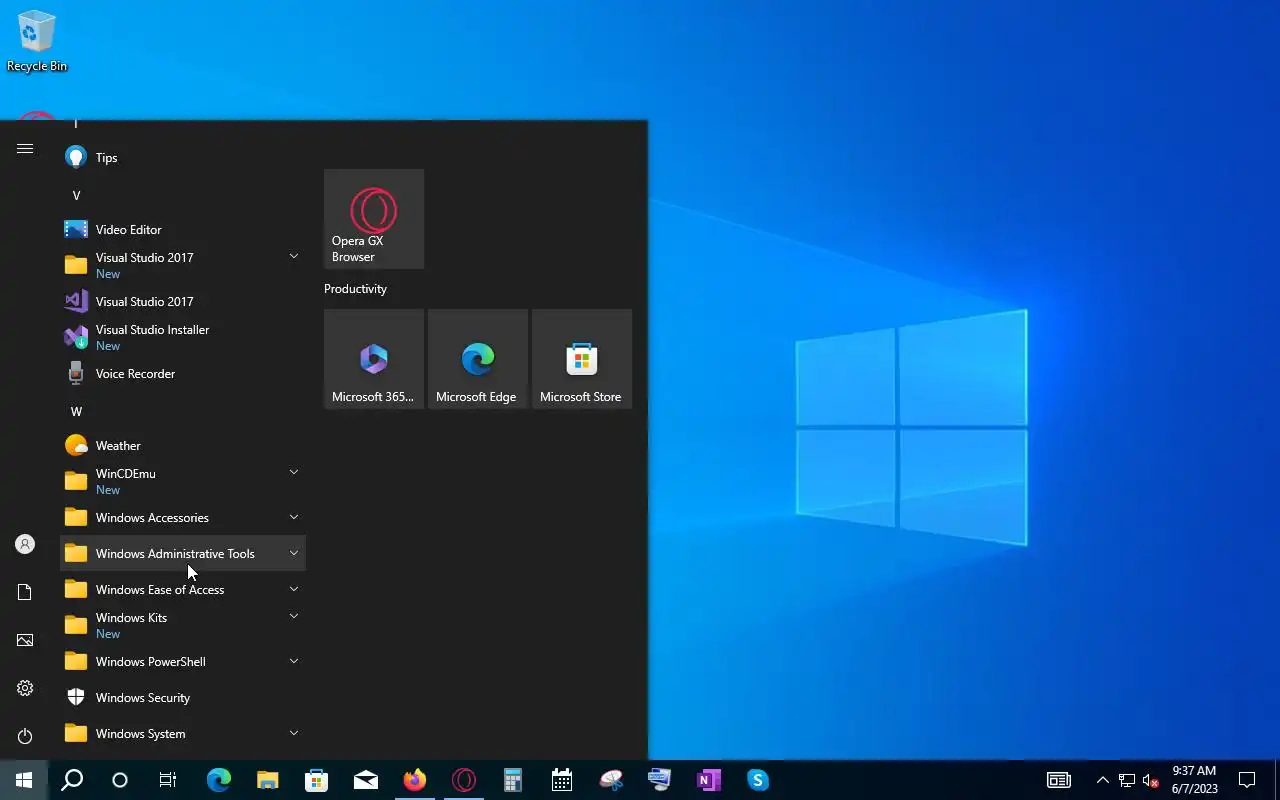
Task: Open the Microsoft Edge tile
Action: pos(478,359)
